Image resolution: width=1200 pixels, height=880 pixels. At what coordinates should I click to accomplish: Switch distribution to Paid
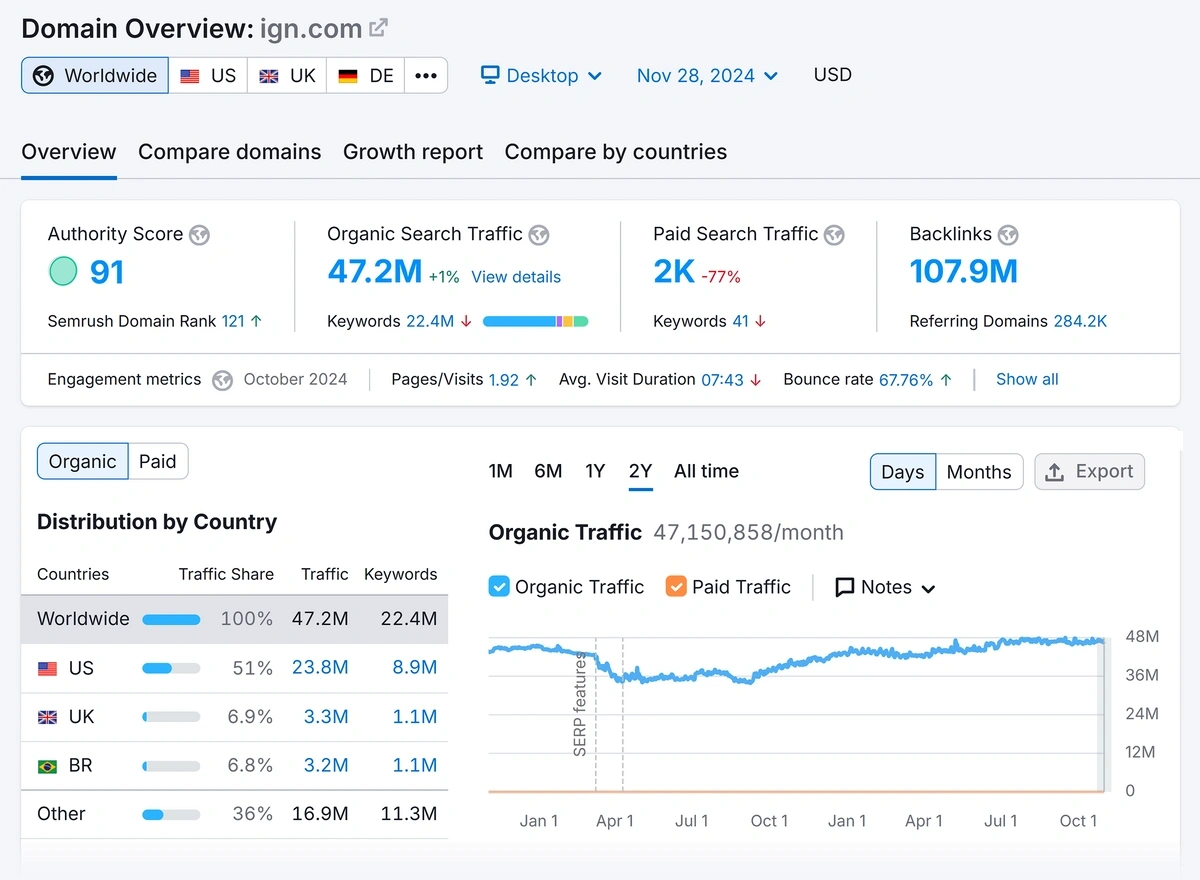tap(158, 461)
